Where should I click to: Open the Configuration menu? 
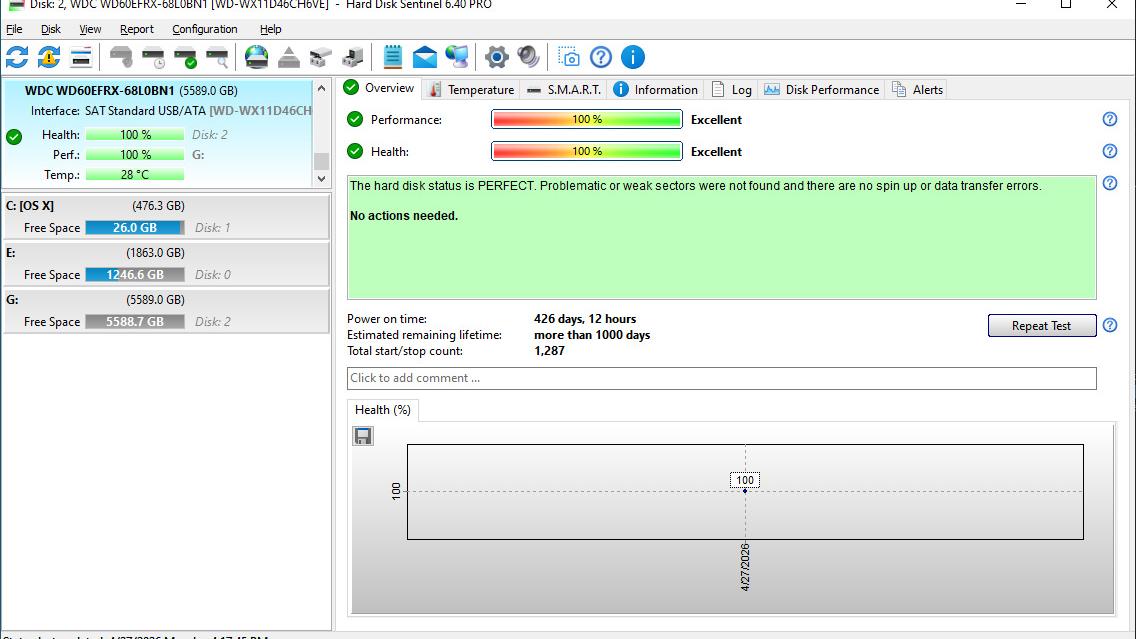204,29
